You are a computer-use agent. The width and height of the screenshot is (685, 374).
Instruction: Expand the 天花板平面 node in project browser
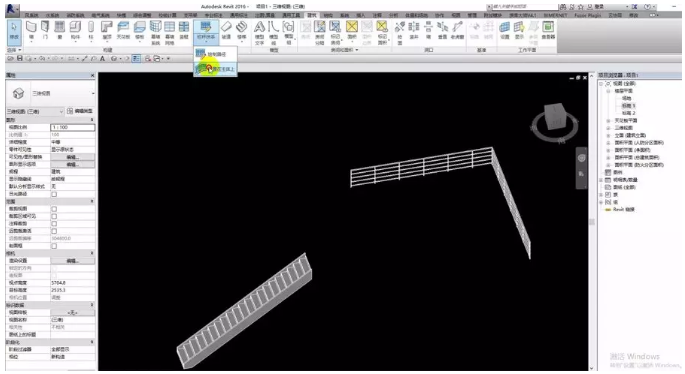(609, 121)
